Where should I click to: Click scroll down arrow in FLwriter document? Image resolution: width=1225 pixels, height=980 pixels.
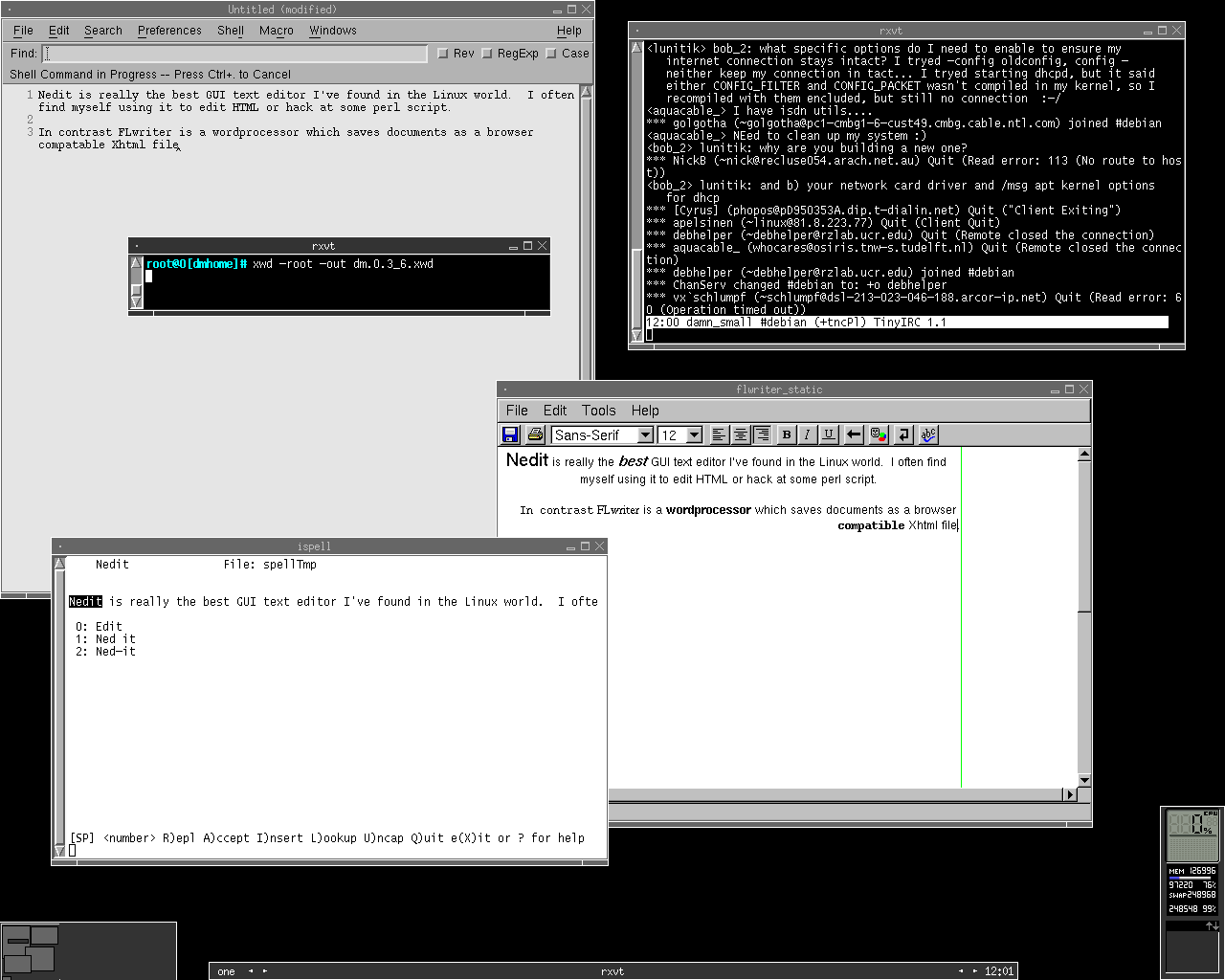(1084, 781)
